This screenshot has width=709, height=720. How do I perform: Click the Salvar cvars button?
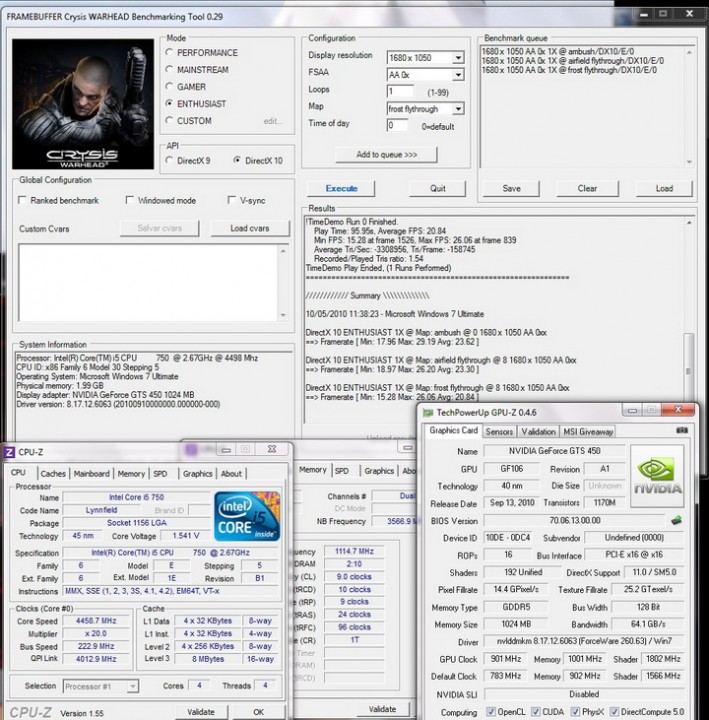[x=159, y=228]
